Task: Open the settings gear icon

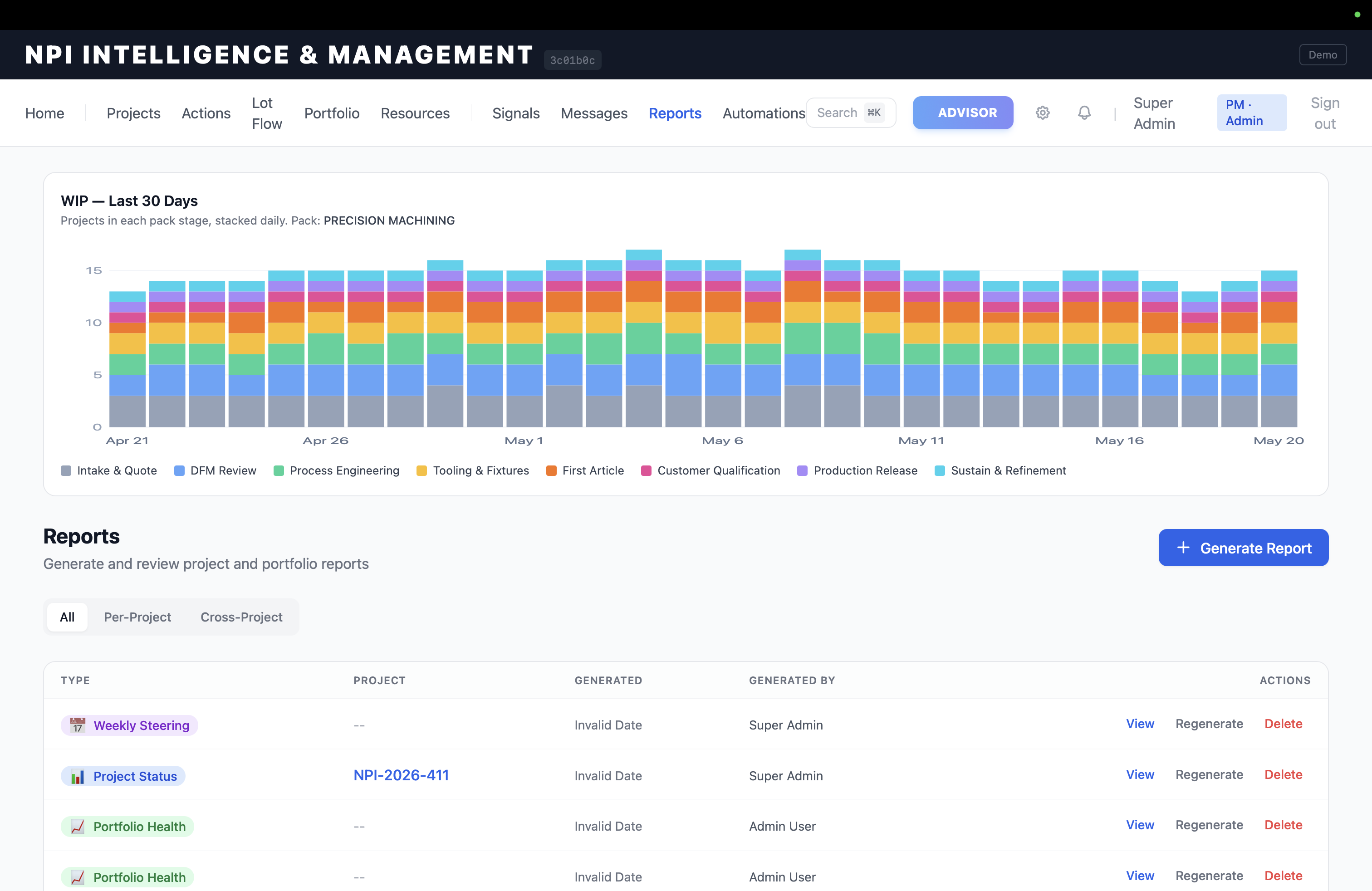Action: [1042, 113]
